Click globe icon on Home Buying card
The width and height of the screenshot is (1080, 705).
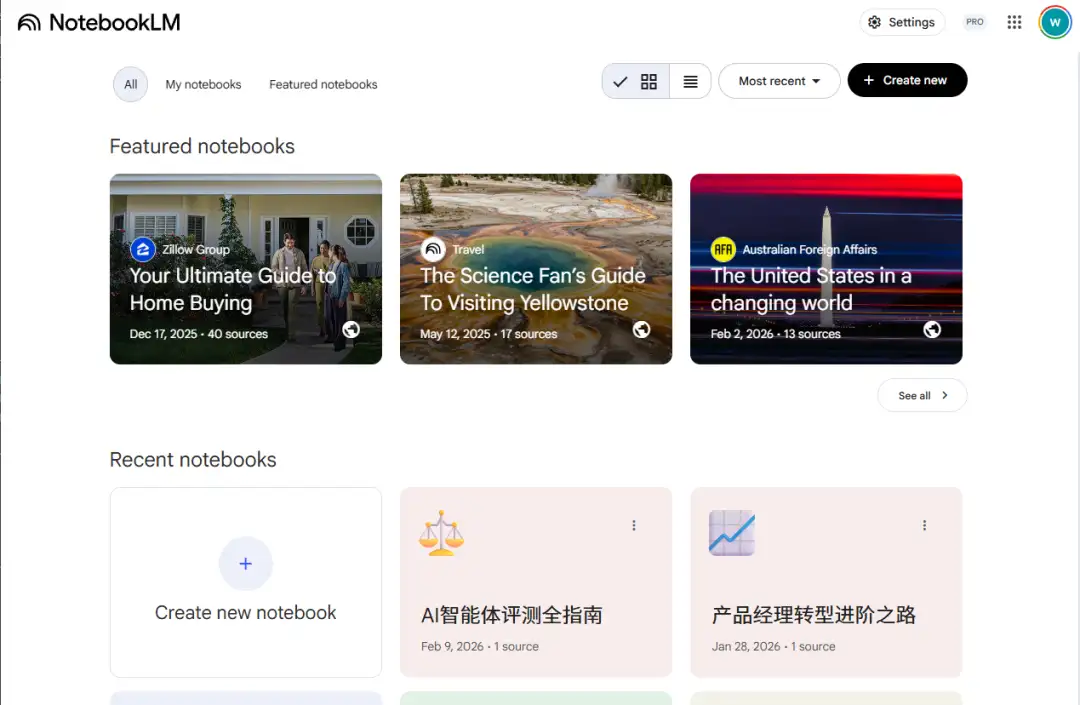[x=351, y=330]
